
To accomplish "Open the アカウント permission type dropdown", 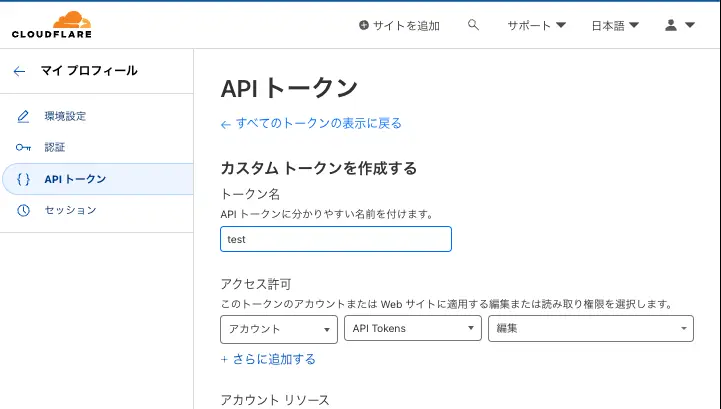I will [x=279, y=329].
